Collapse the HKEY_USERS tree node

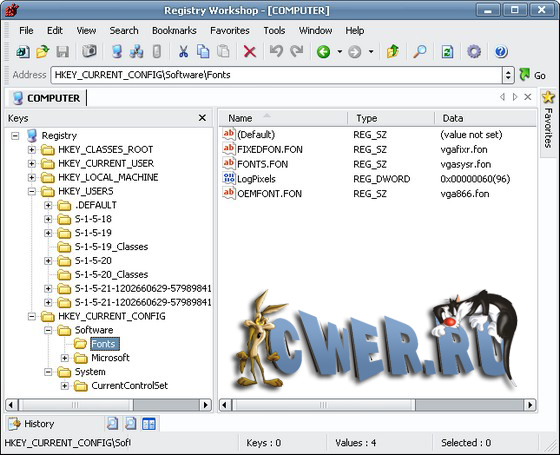[32, 191]
